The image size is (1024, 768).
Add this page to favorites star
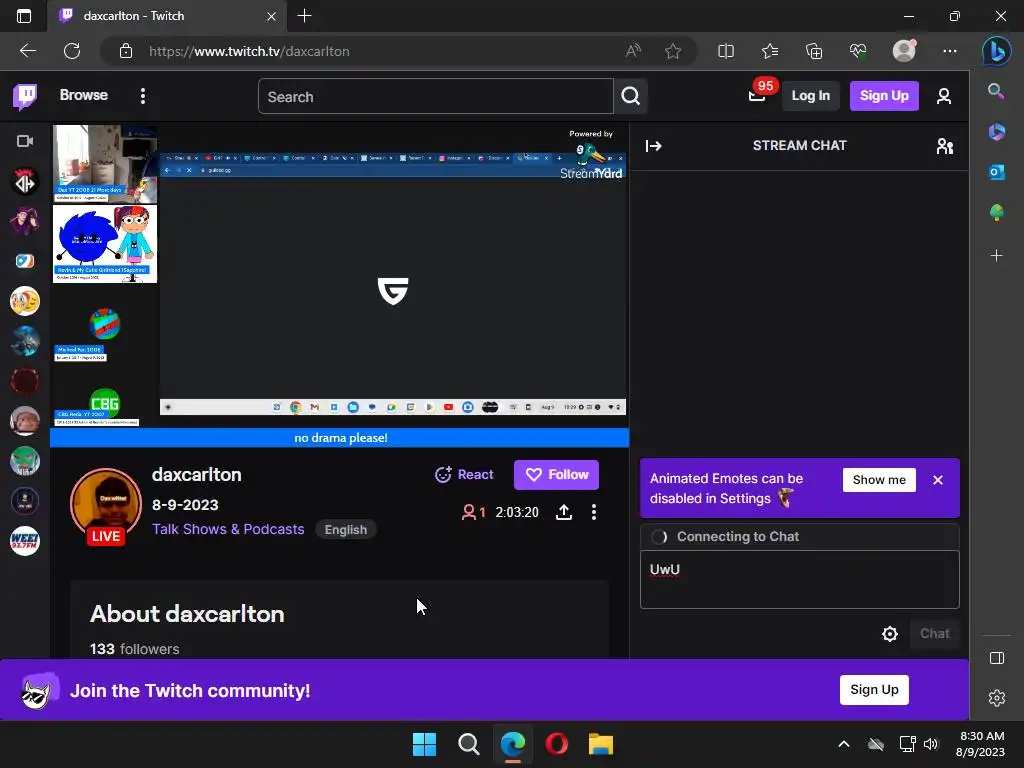pos(673,51)
